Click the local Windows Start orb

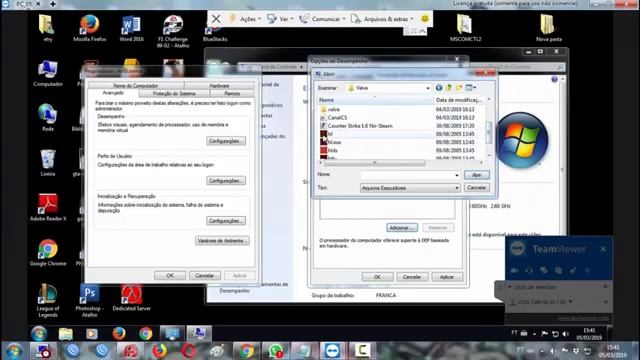(x=14, y=351)
